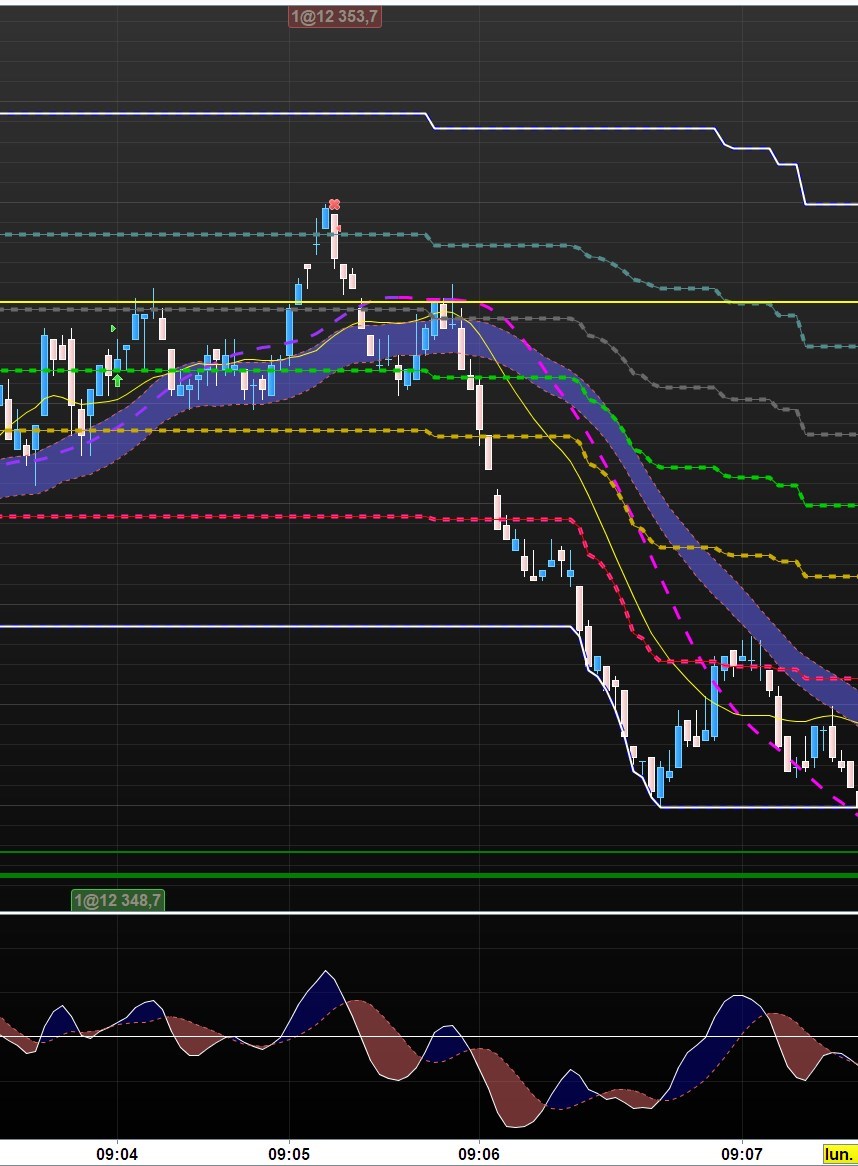Click the green 1@12 348,7 order label
Screen dimensions: 858x1166
click(117, 901)
